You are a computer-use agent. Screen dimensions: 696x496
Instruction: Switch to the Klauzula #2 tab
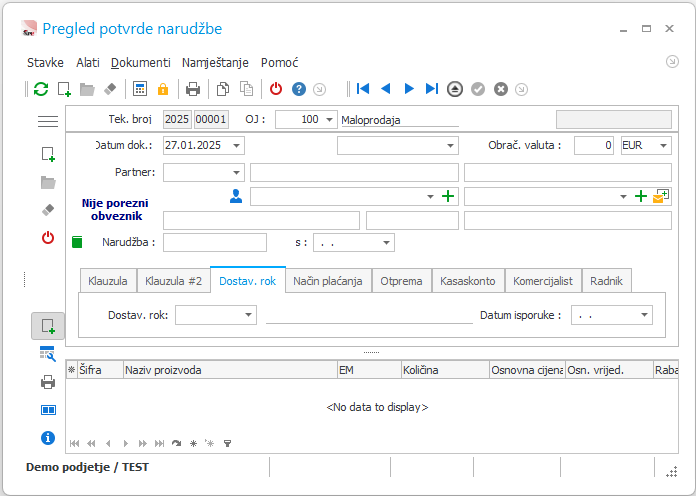point(174,281)
